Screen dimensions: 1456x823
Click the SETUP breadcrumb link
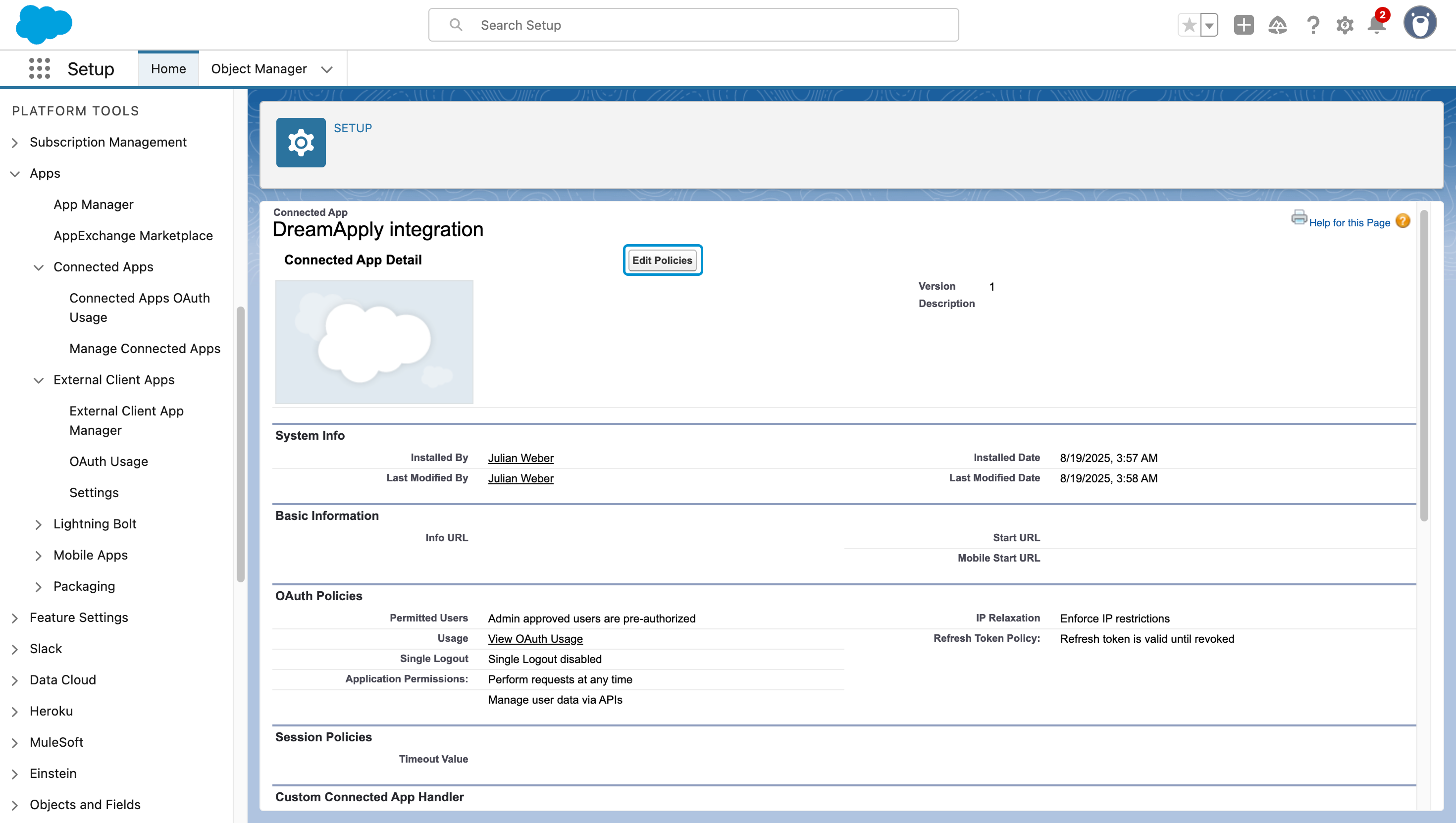353,128
